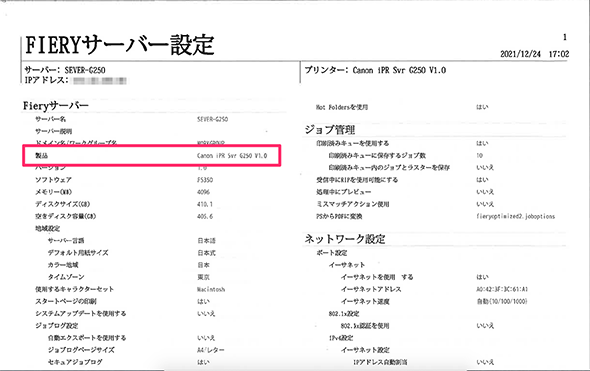Click the 'ディスクサイズ(GB)' label
Image resolution: width=590 pixels, height=371 pixels.
tap(62, 204)
